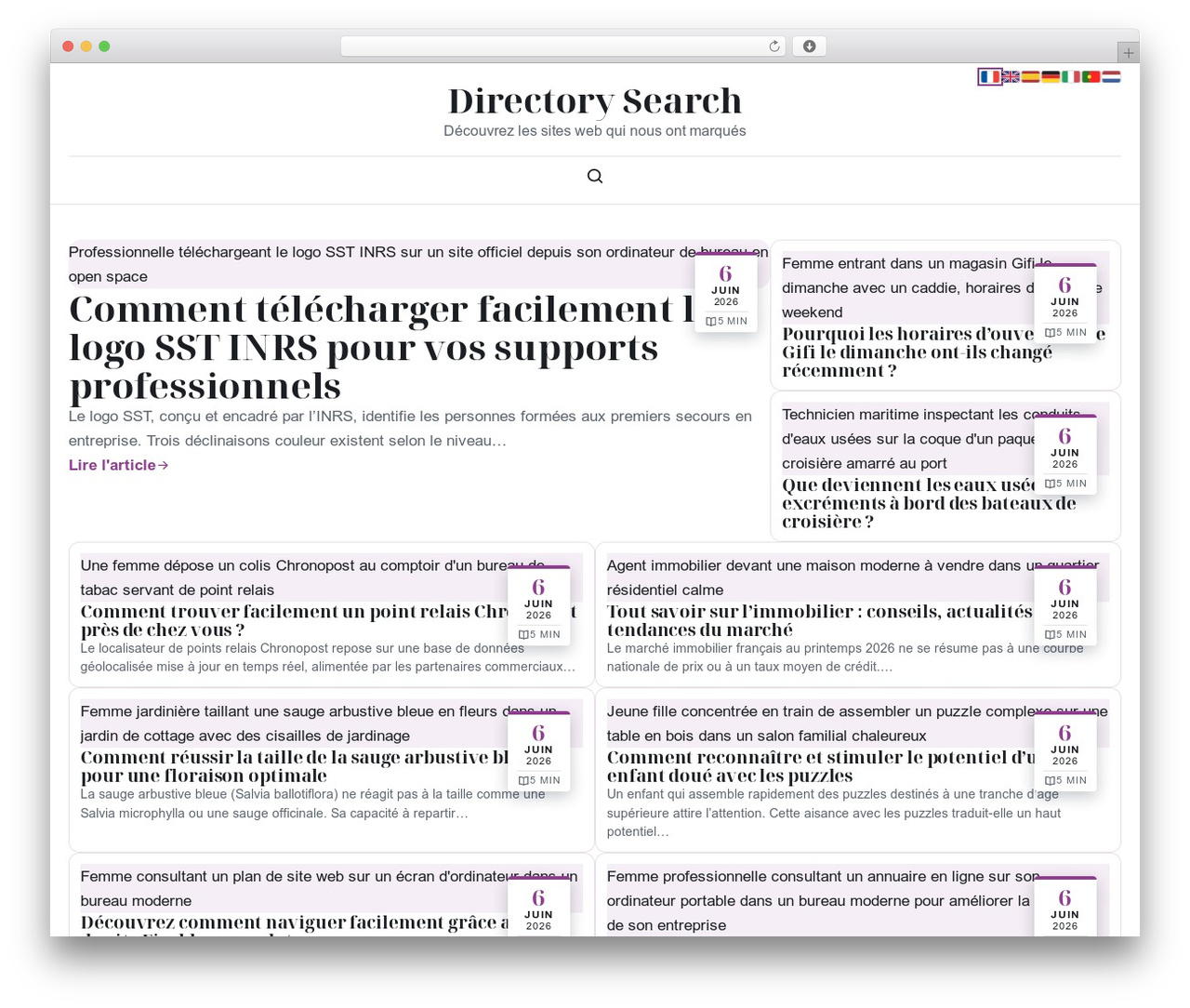Viewport: 1190px width, 1008px height.
Task: Open the eaux usées bateaux de croisière article
Action: click(x=930, y=503)
